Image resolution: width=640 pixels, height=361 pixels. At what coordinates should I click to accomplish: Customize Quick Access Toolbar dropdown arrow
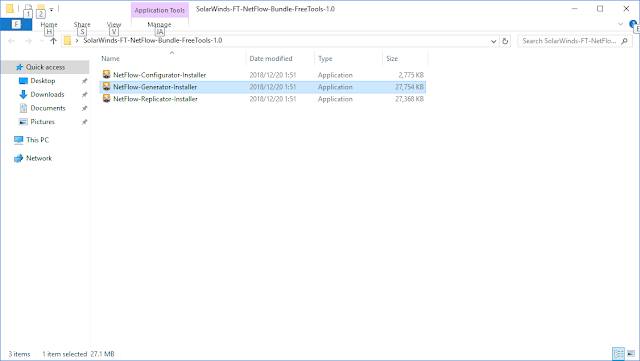tap(51, 9)
